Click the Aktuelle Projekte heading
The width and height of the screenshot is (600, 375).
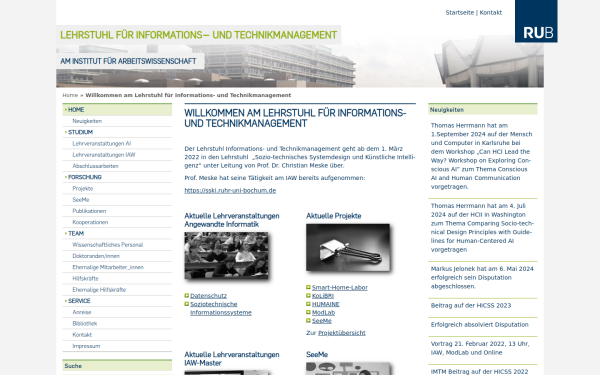[334, 216]
